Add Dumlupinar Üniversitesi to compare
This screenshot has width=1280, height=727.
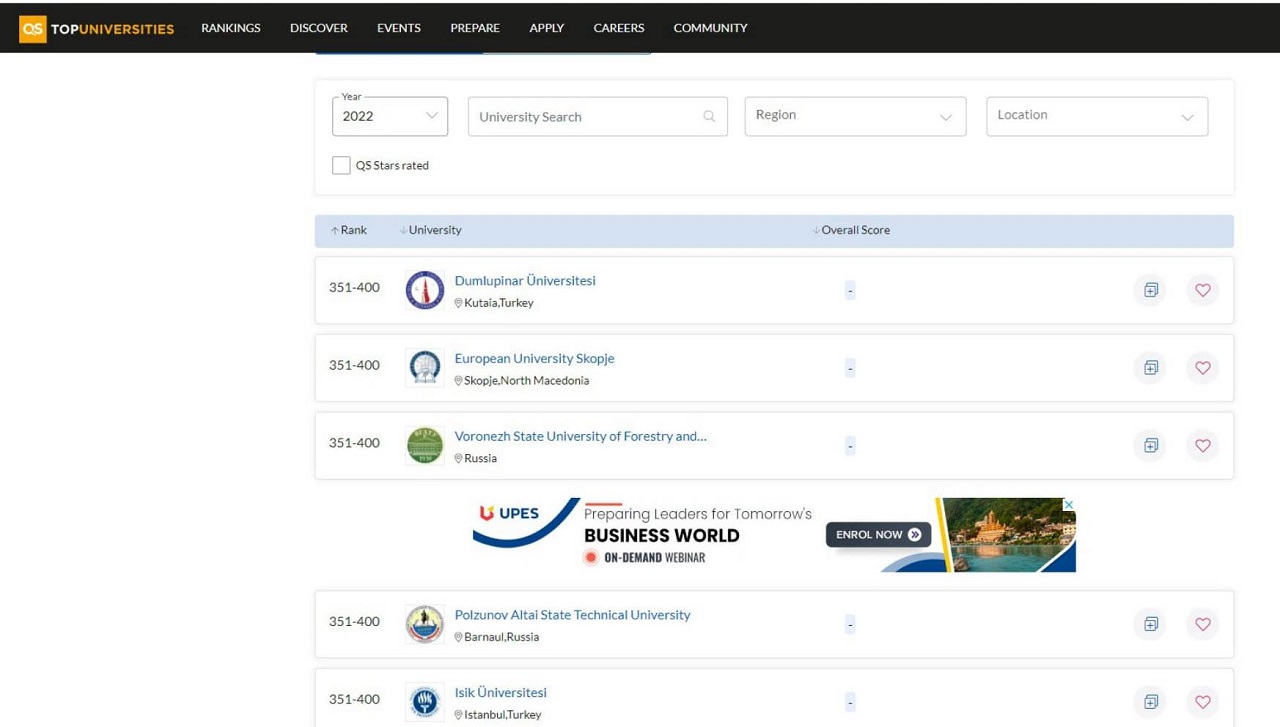click(1151, 290)
